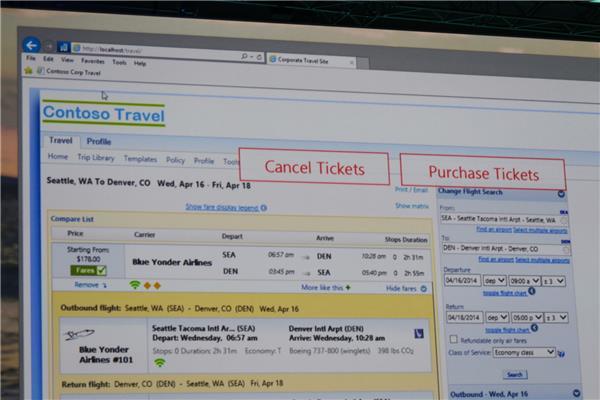Click the browser back arrow button
The width and height of the screenshot is (600, 400).
pyautogui.click(x=31, y=45)
